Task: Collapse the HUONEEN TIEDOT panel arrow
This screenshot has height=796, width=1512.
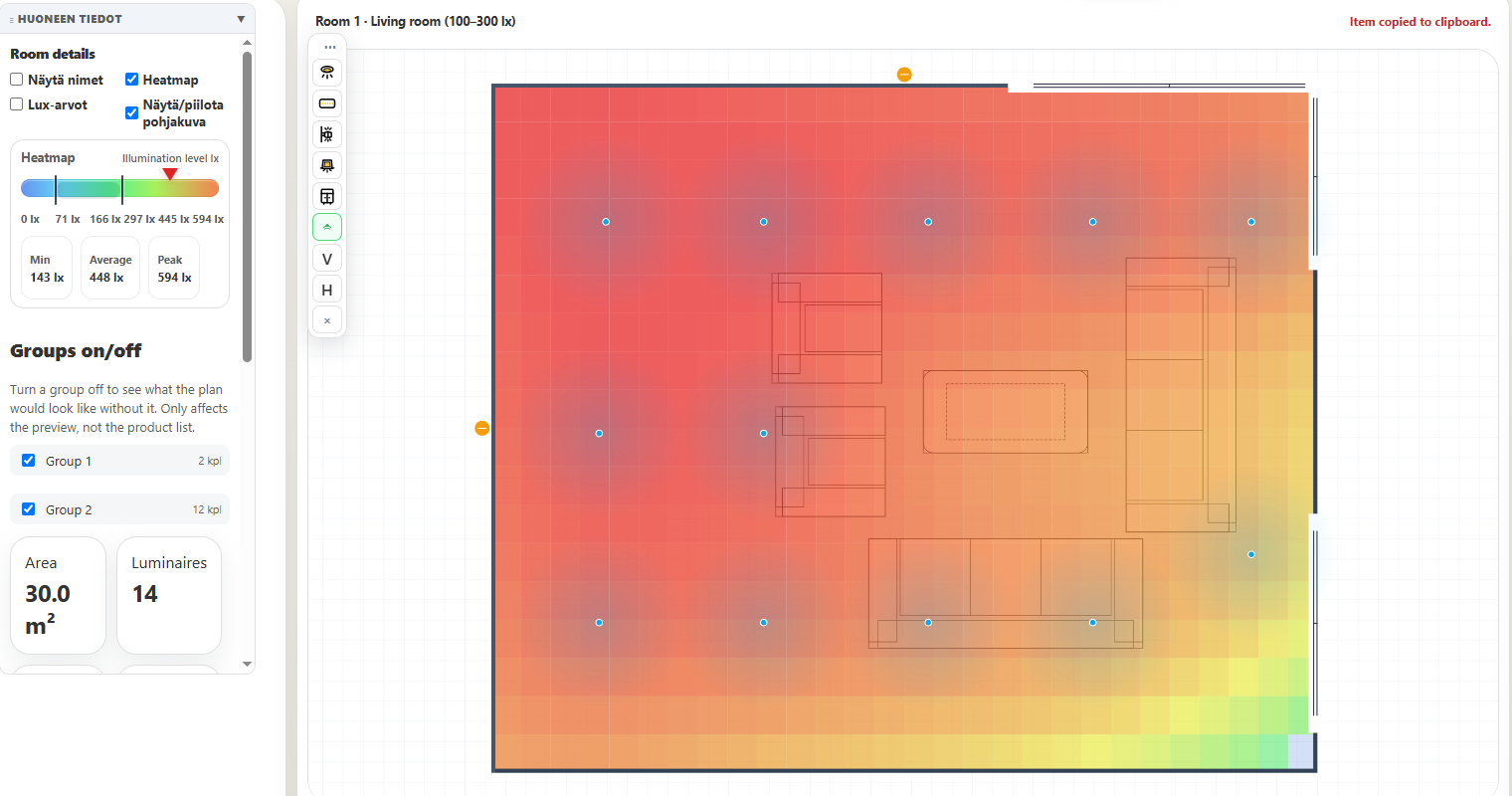Action: [241, 19]
